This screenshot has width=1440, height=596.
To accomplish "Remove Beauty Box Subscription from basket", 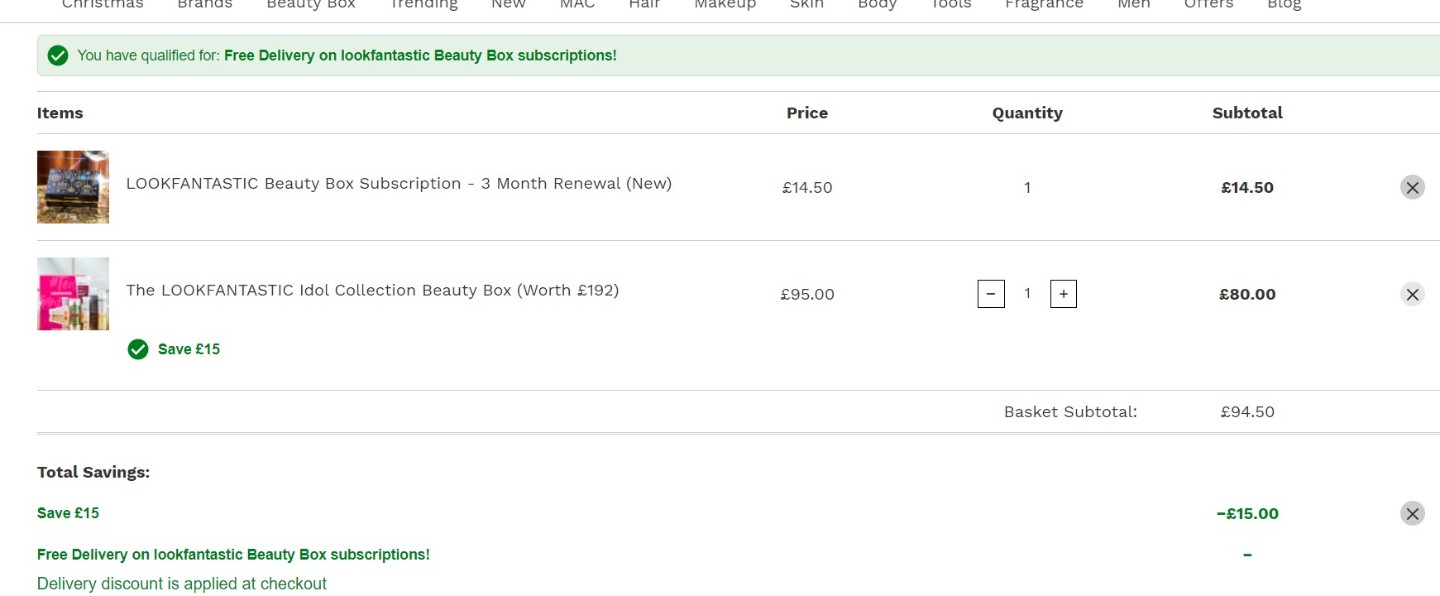I will pyautogui.click(x=1412, y=187).
